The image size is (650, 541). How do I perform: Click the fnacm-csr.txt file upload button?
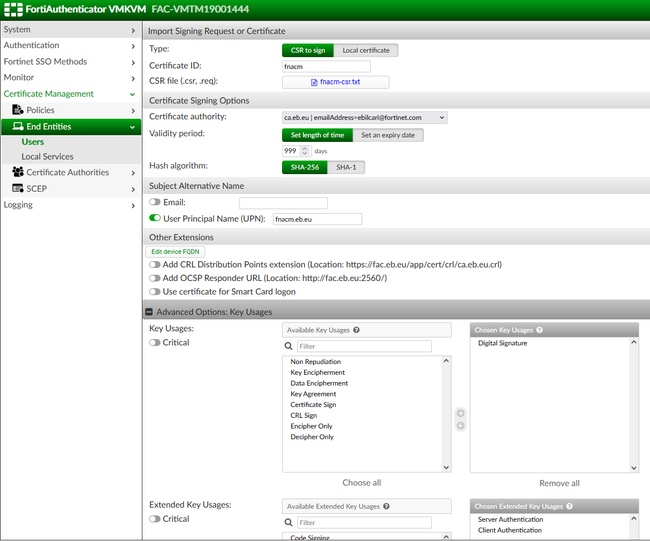click(335, 82)
